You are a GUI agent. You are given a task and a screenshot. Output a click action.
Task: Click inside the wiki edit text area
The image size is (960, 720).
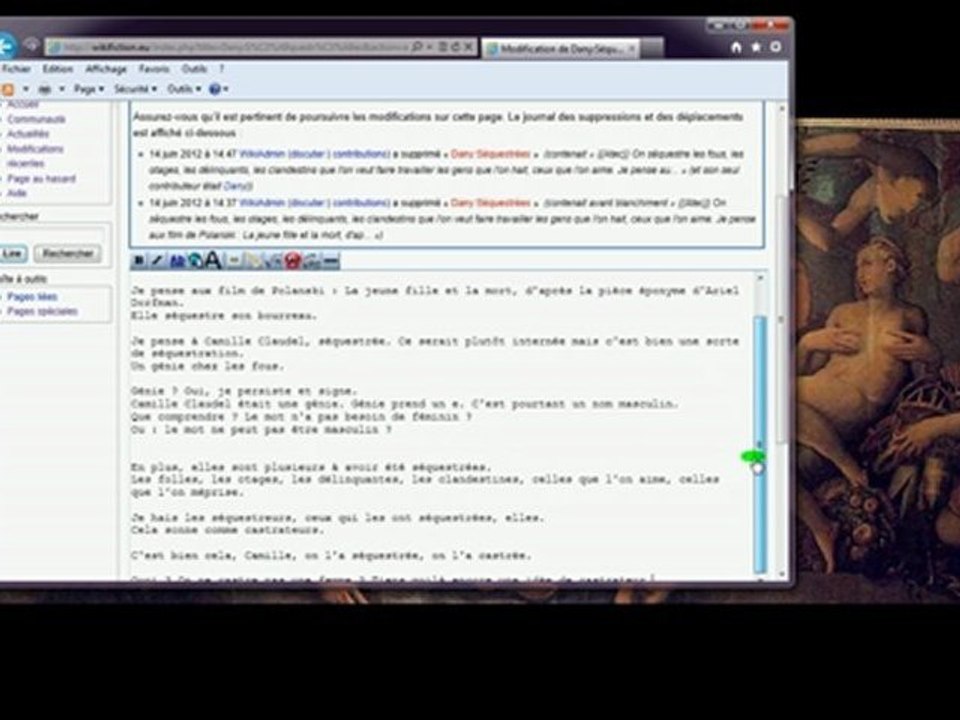(441, 426)
